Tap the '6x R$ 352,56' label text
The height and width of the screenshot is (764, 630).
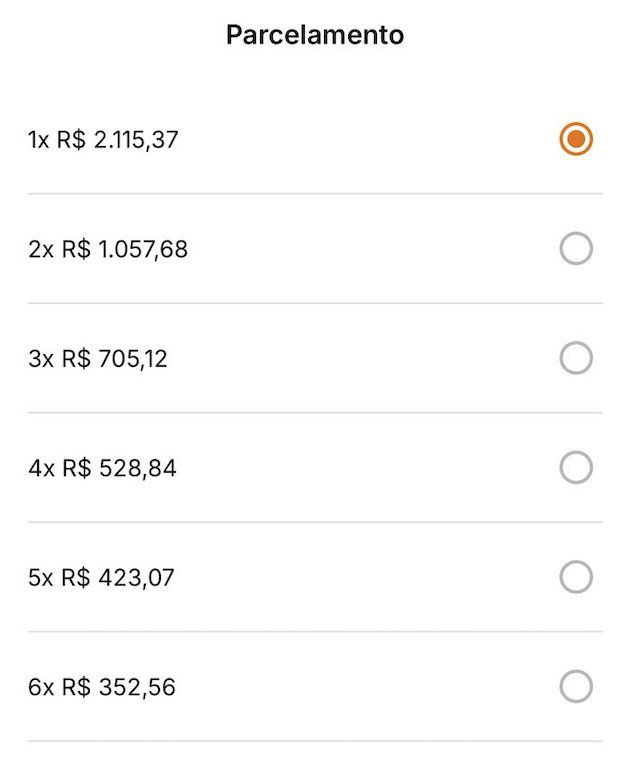click(102, 688)
